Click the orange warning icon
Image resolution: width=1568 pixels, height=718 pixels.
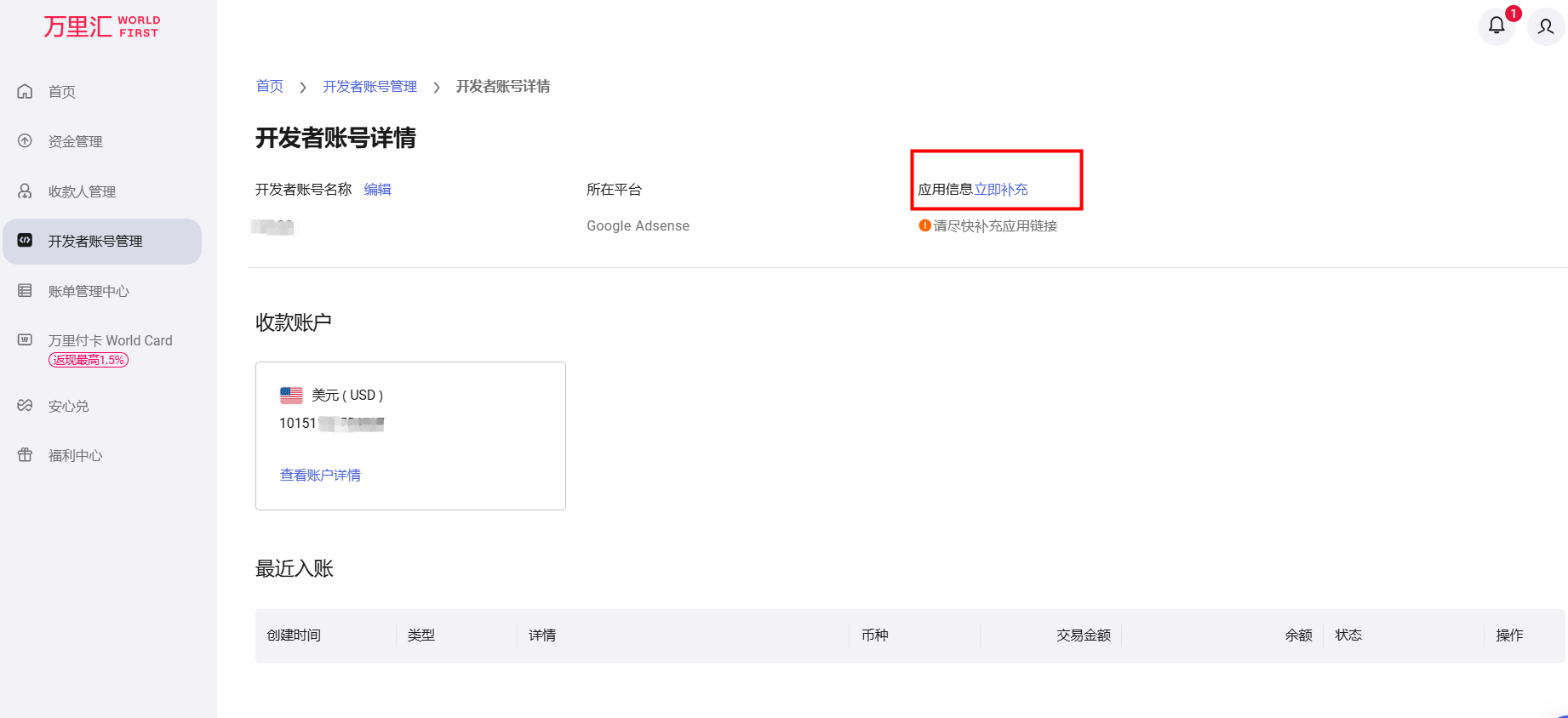pyautogui.click(x=924, y=225)
